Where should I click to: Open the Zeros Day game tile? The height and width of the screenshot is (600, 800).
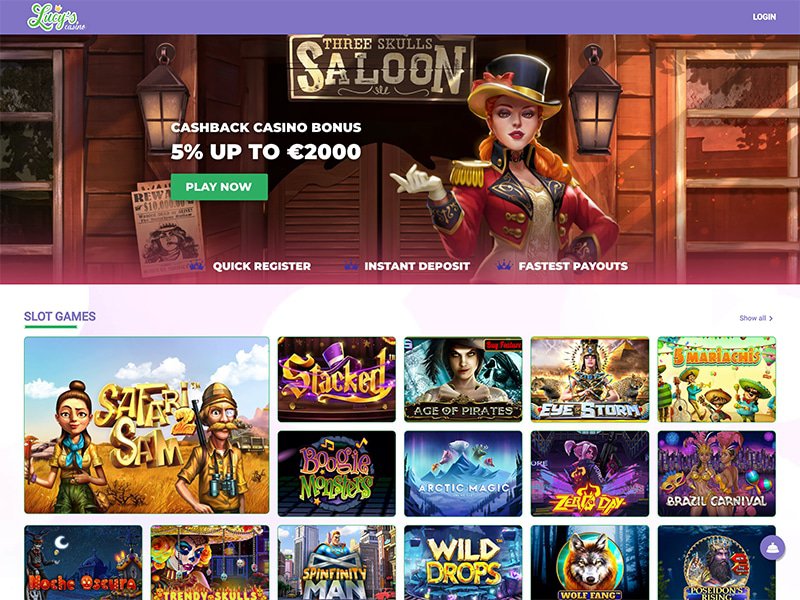pyautogui.click(x=590, y=473)
